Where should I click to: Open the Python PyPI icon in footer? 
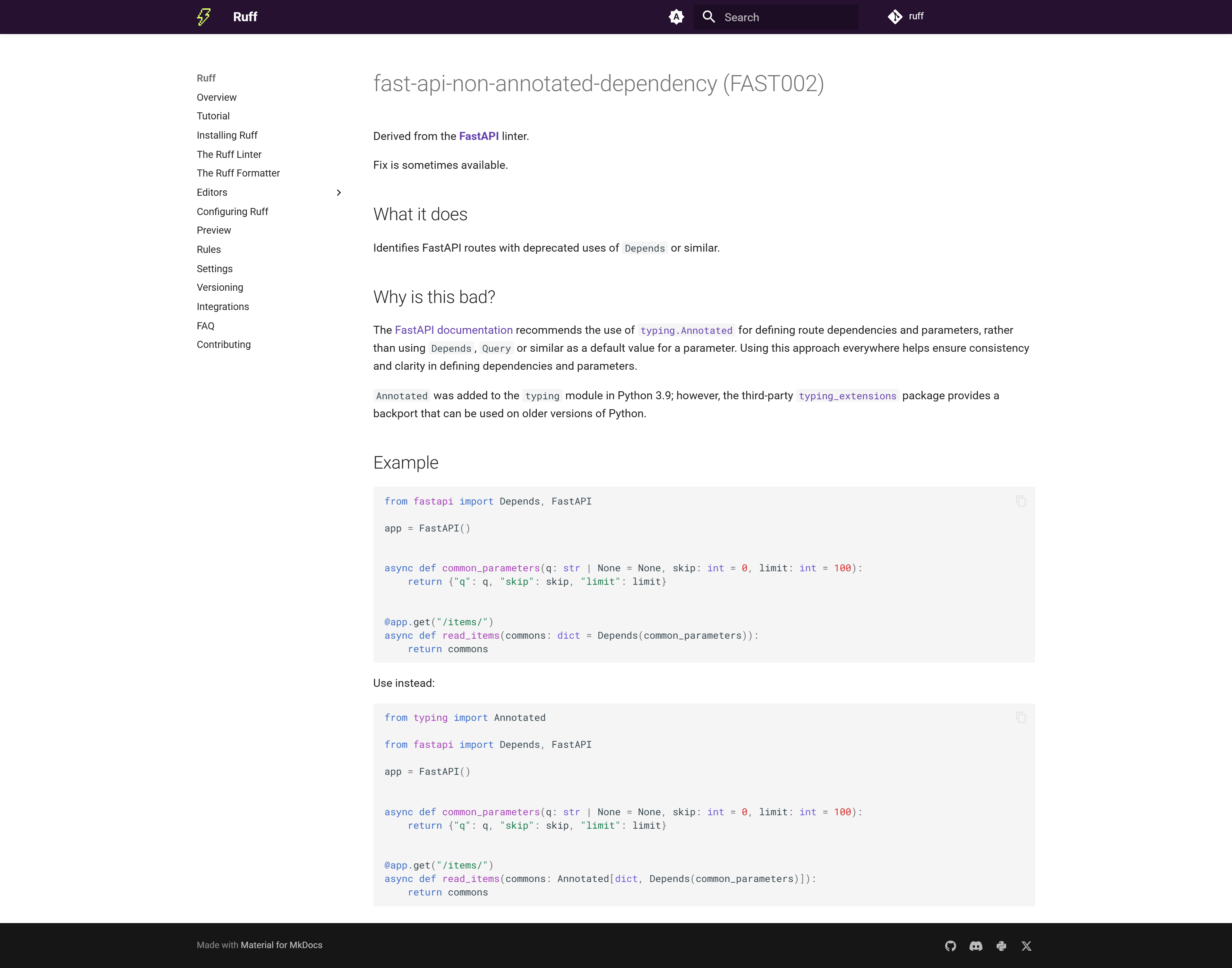coord(1001,946)
